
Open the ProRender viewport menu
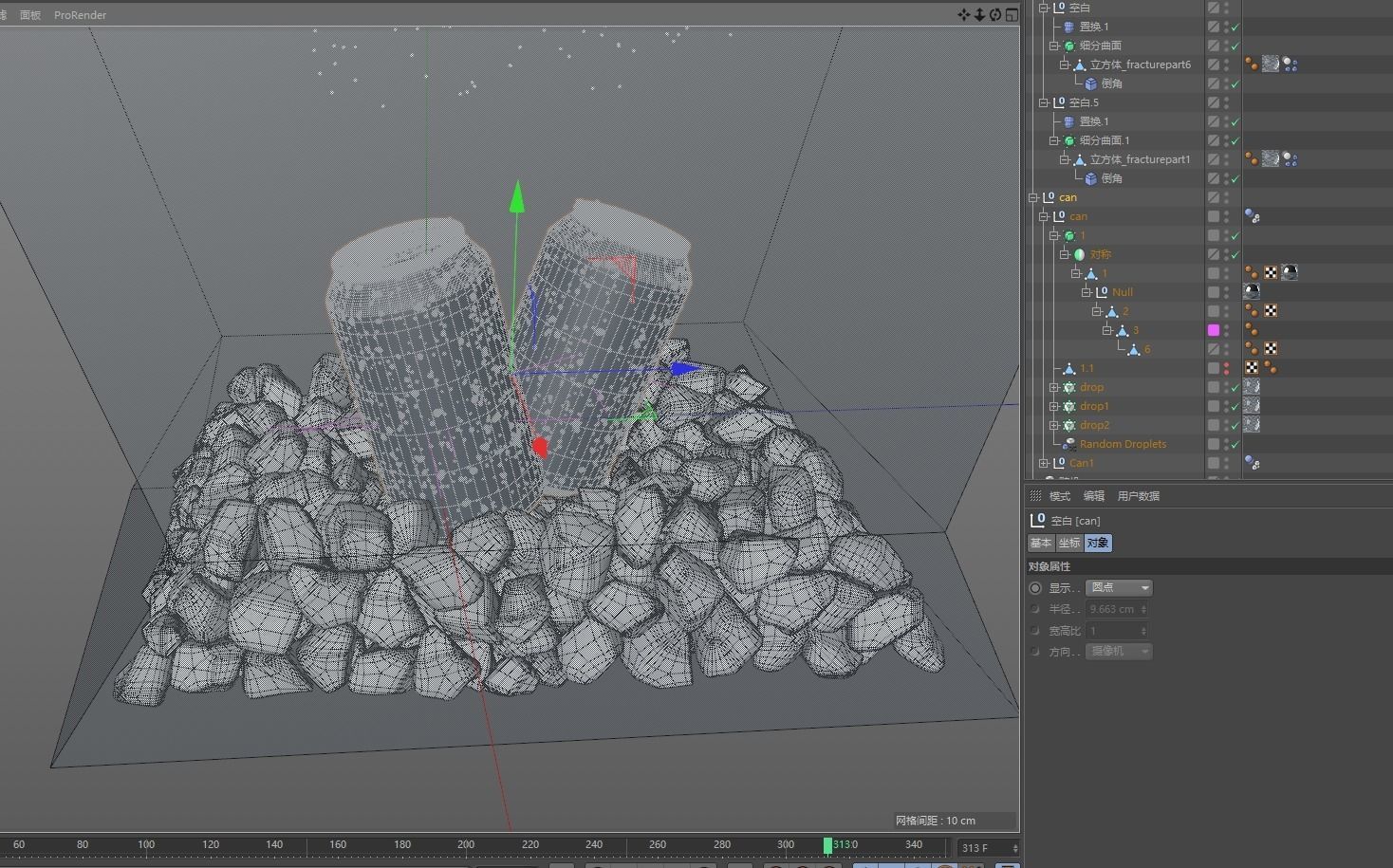(80, 15)
